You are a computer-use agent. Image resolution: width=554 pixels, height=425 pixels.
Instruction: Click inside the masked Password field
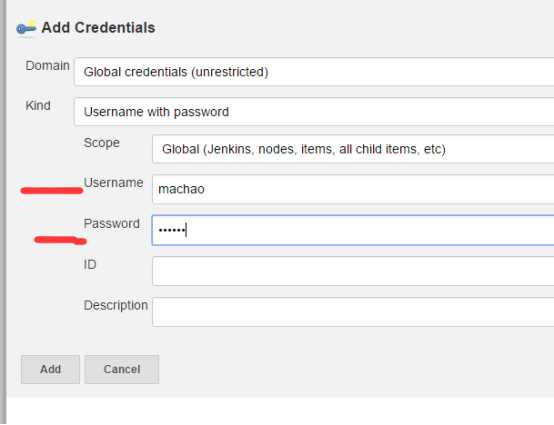(353, 230)
